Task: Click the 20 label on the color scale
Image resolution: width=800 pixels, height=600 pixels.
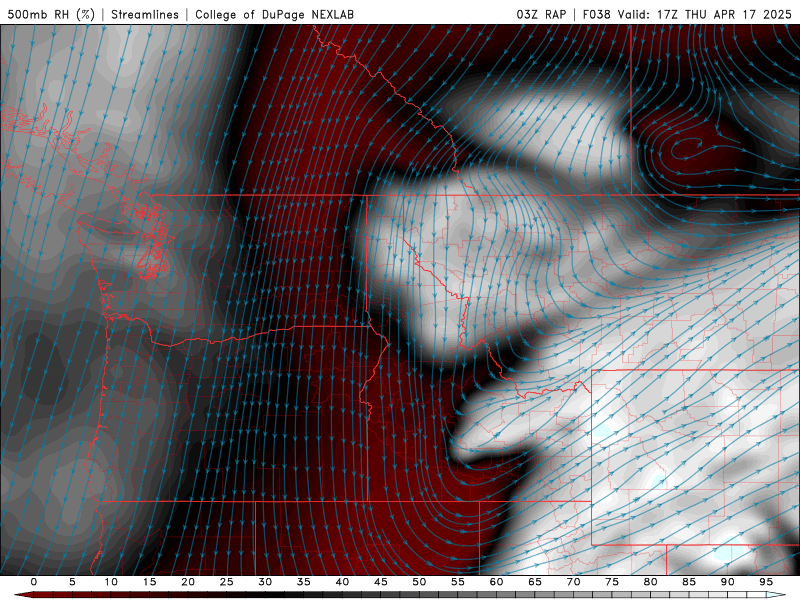Action: (188, 582)
